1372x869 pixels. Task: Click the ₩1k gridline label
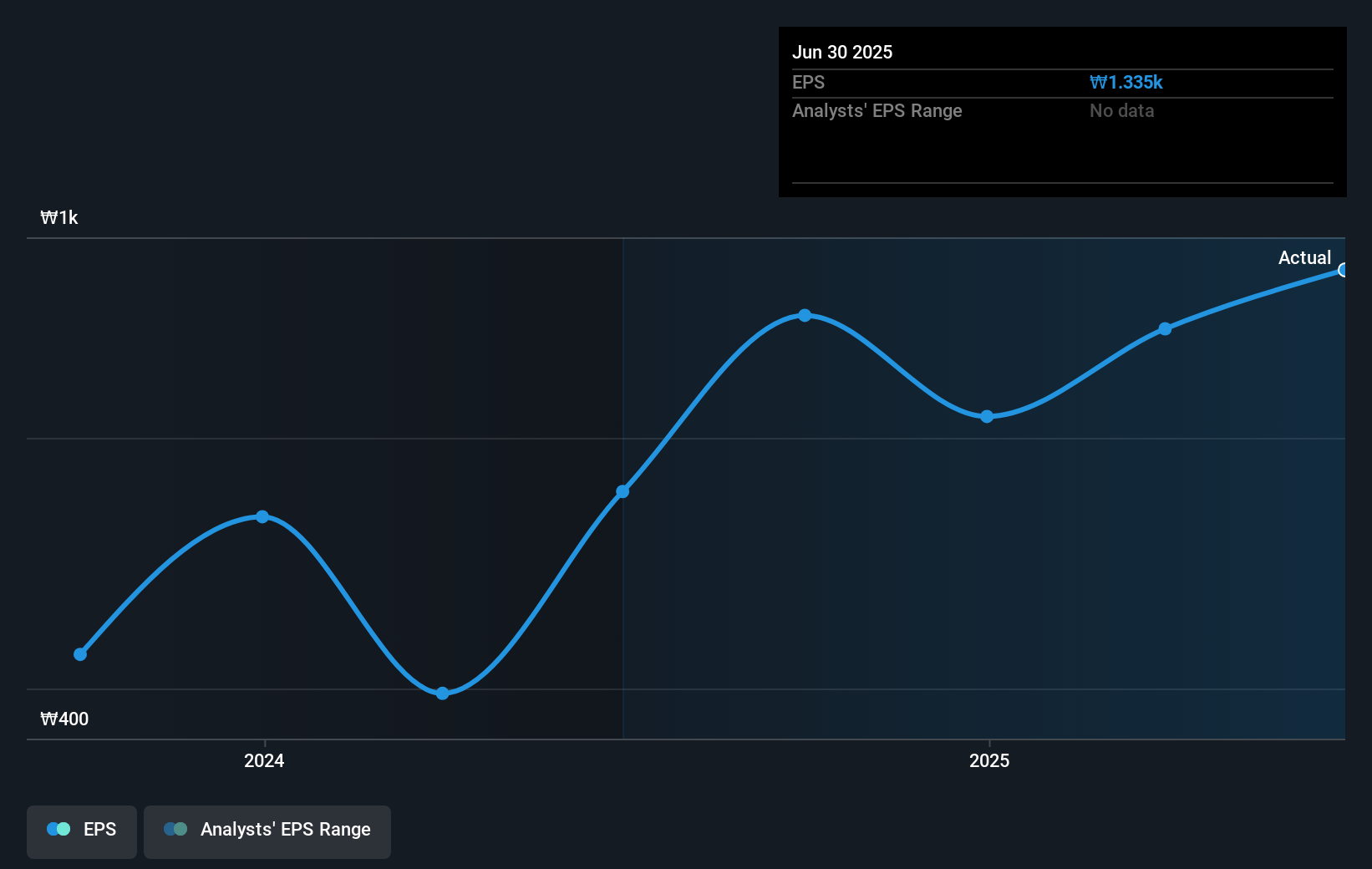pos(58,217)
